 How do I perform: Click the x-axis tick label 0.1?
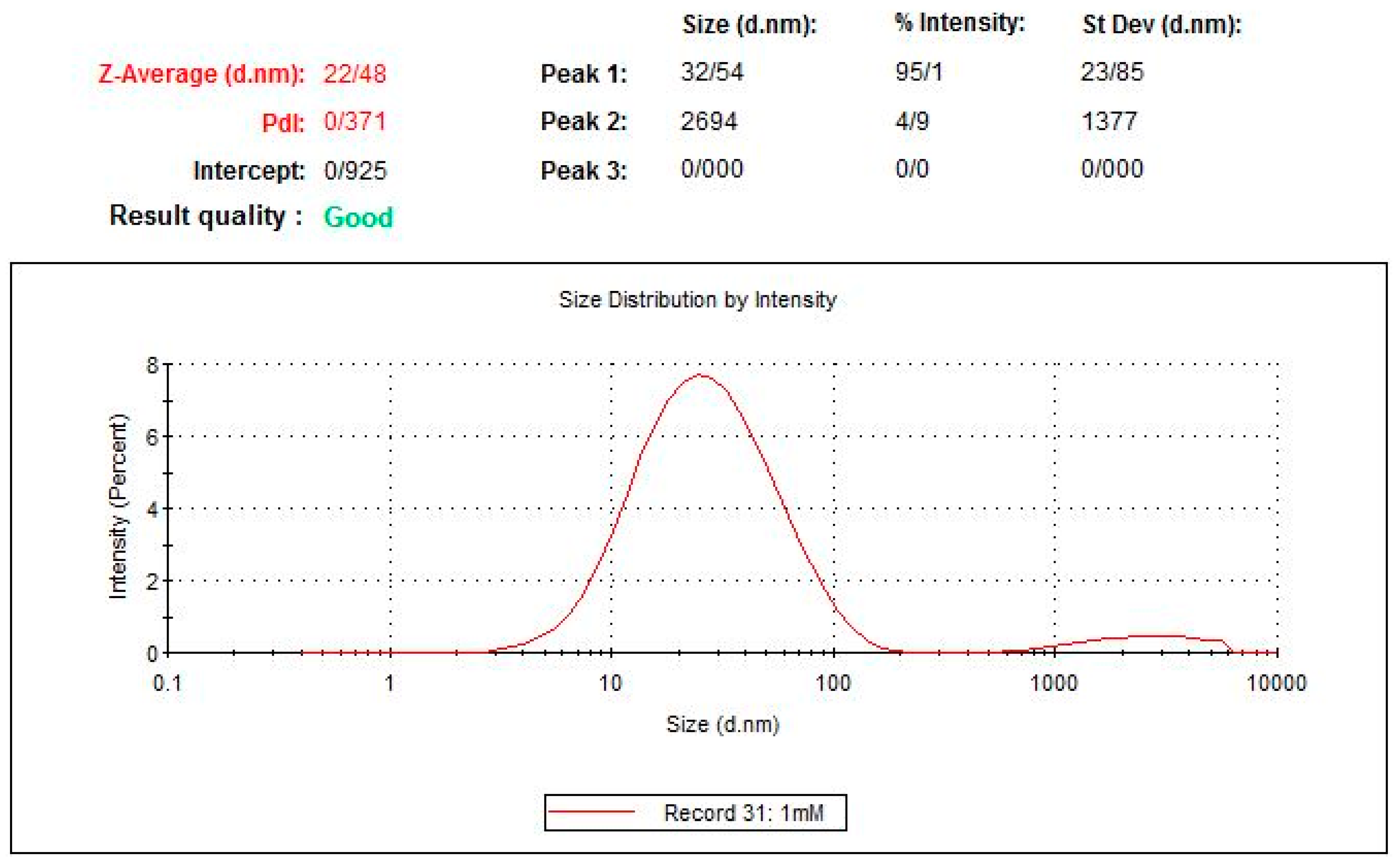coord(167,683)
